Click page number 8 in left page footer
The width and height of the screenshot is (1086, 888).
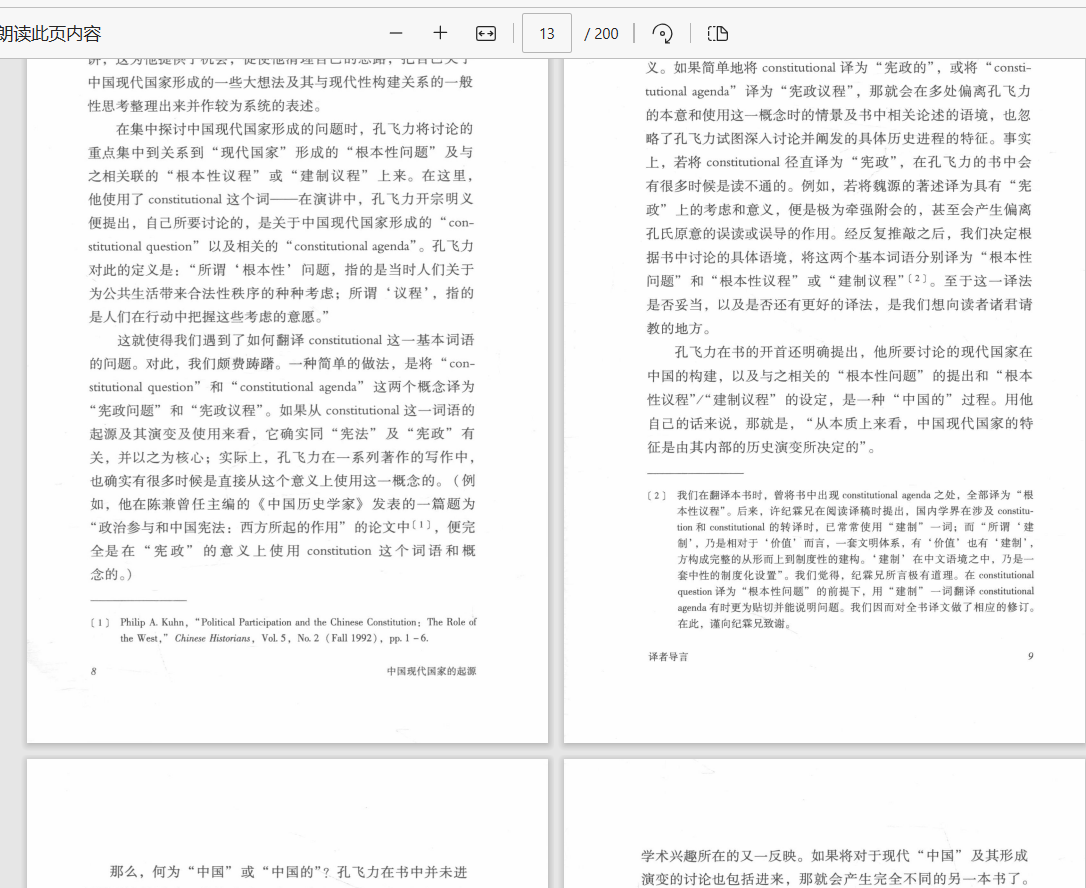94,671
